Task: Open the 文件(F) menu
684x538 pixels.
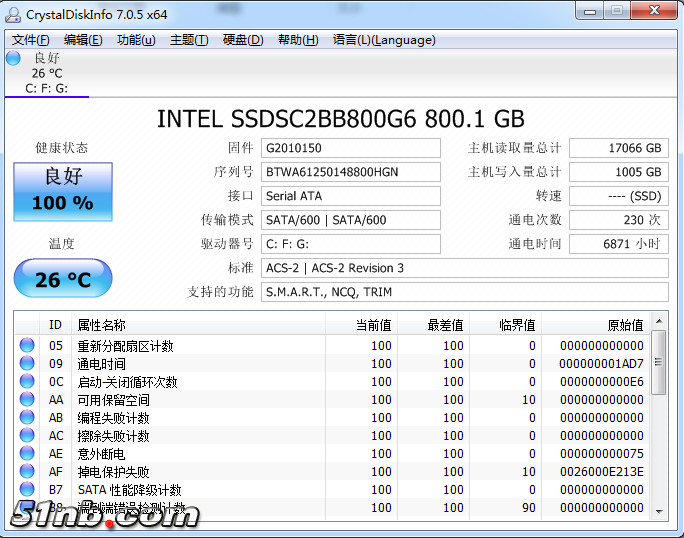Action: coord(31,40)
